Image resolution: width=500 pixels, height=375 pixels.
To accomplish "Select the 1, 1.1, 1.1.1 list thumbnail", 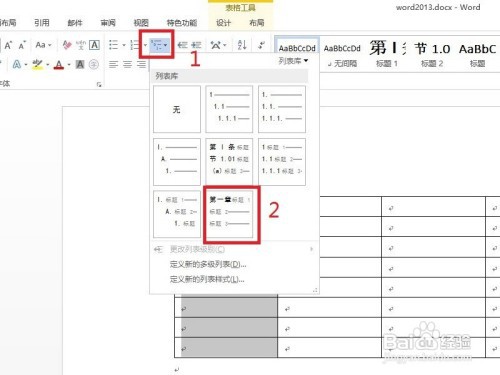I will tap(229, 109).
